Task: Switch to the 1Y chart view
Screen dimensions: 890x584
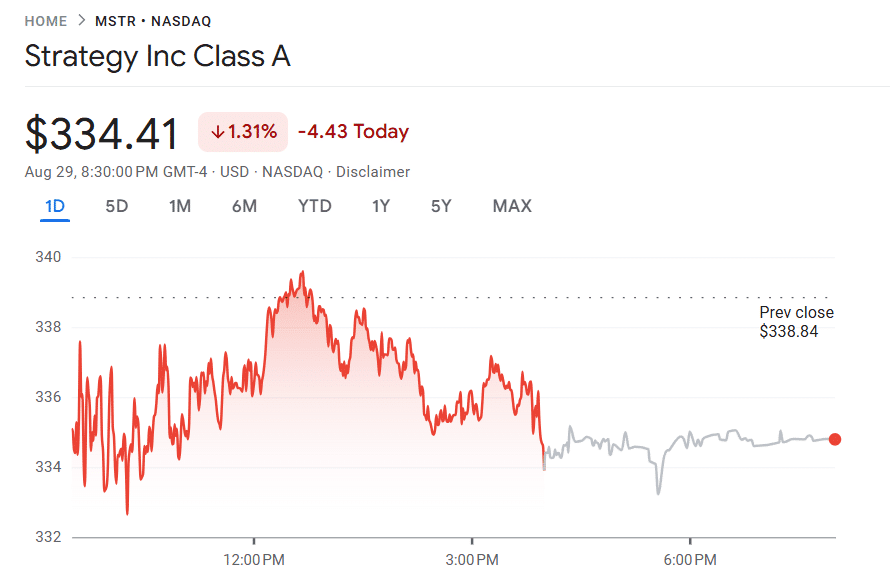Action: point(380,206)
